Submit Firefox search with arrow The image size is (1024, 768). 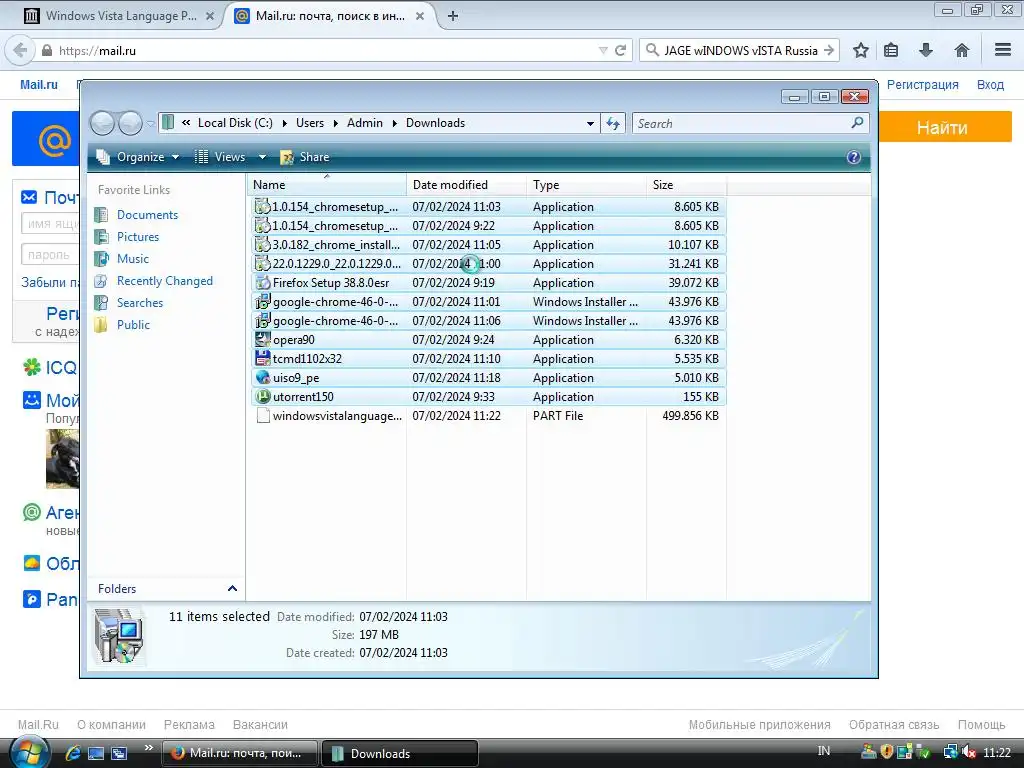pos(829,50)
